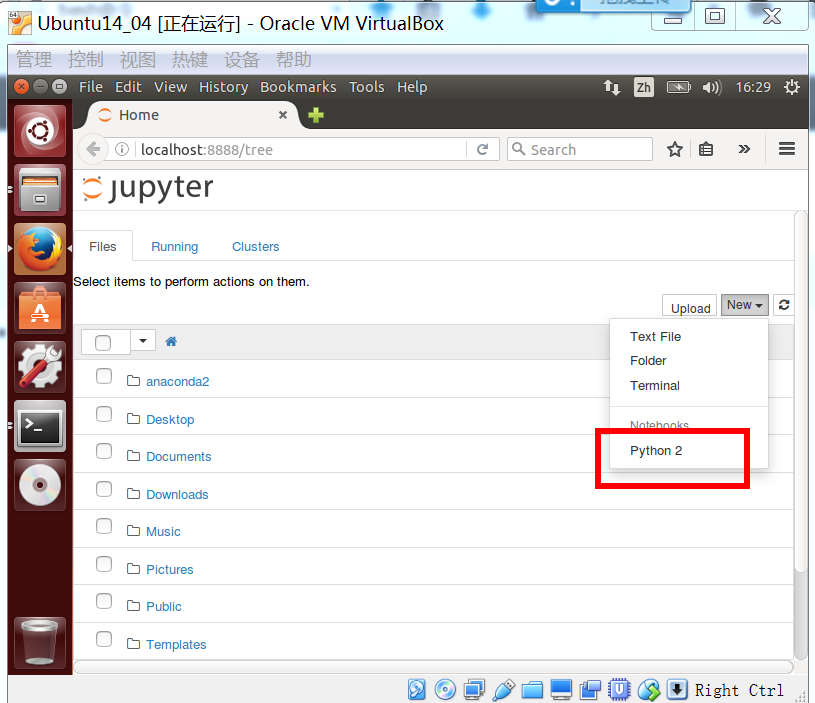The image size is (815, 703).
Task: Bookmark this page with the star icon
Action: tap(675, 150)
